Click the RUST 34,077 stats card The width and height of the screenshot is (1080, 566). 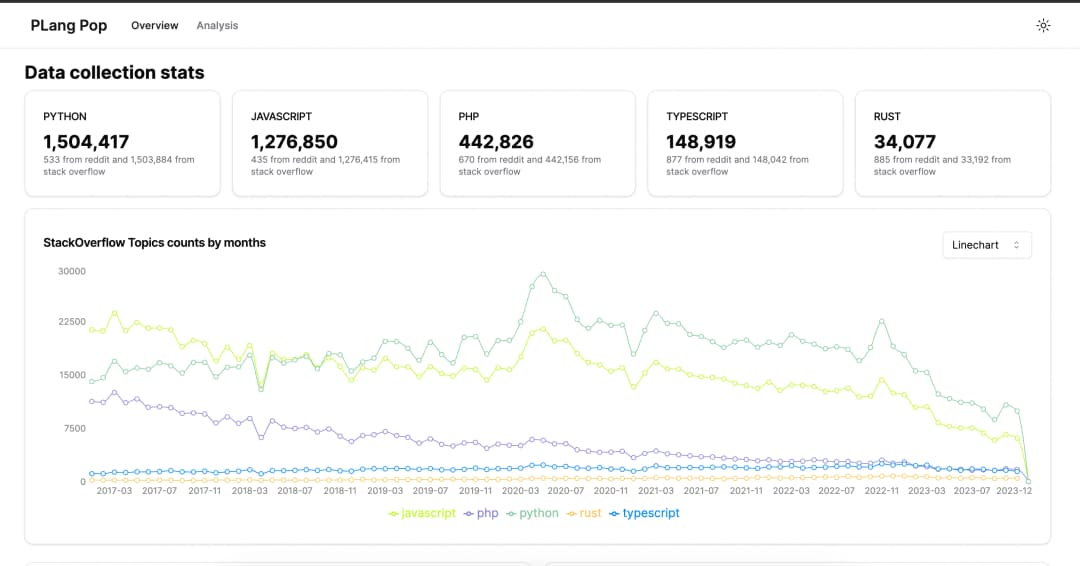(x=952, y=143)
